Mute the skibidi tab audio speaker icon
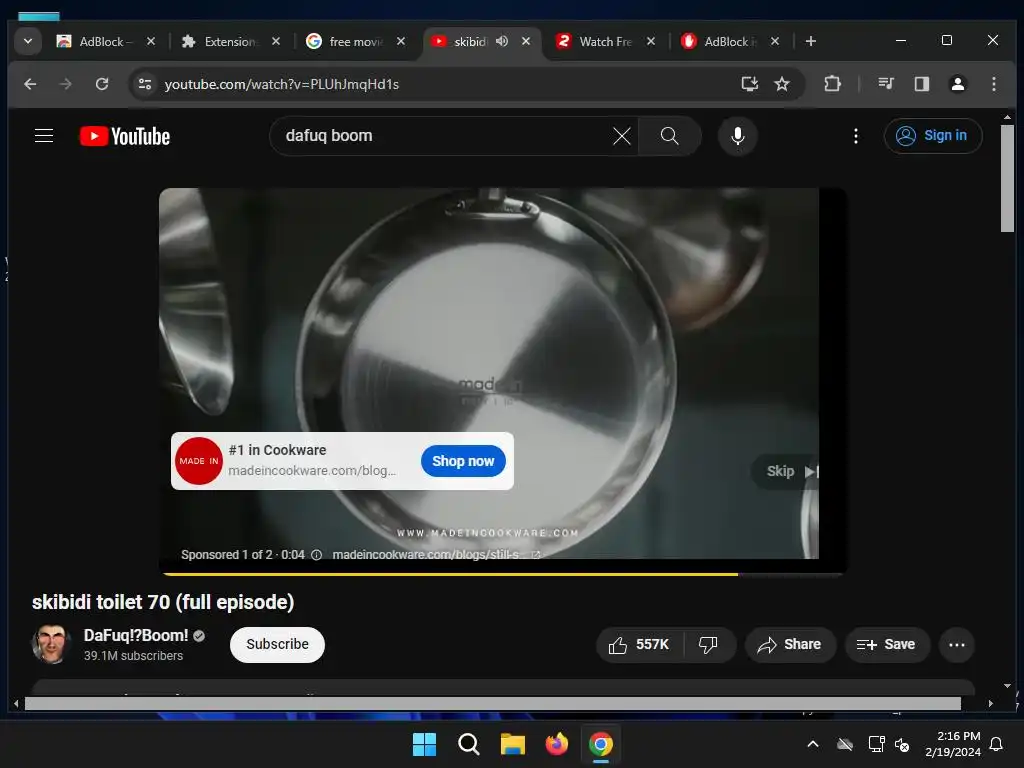This screenshot has height=768, width=1024. click(502, 41)
